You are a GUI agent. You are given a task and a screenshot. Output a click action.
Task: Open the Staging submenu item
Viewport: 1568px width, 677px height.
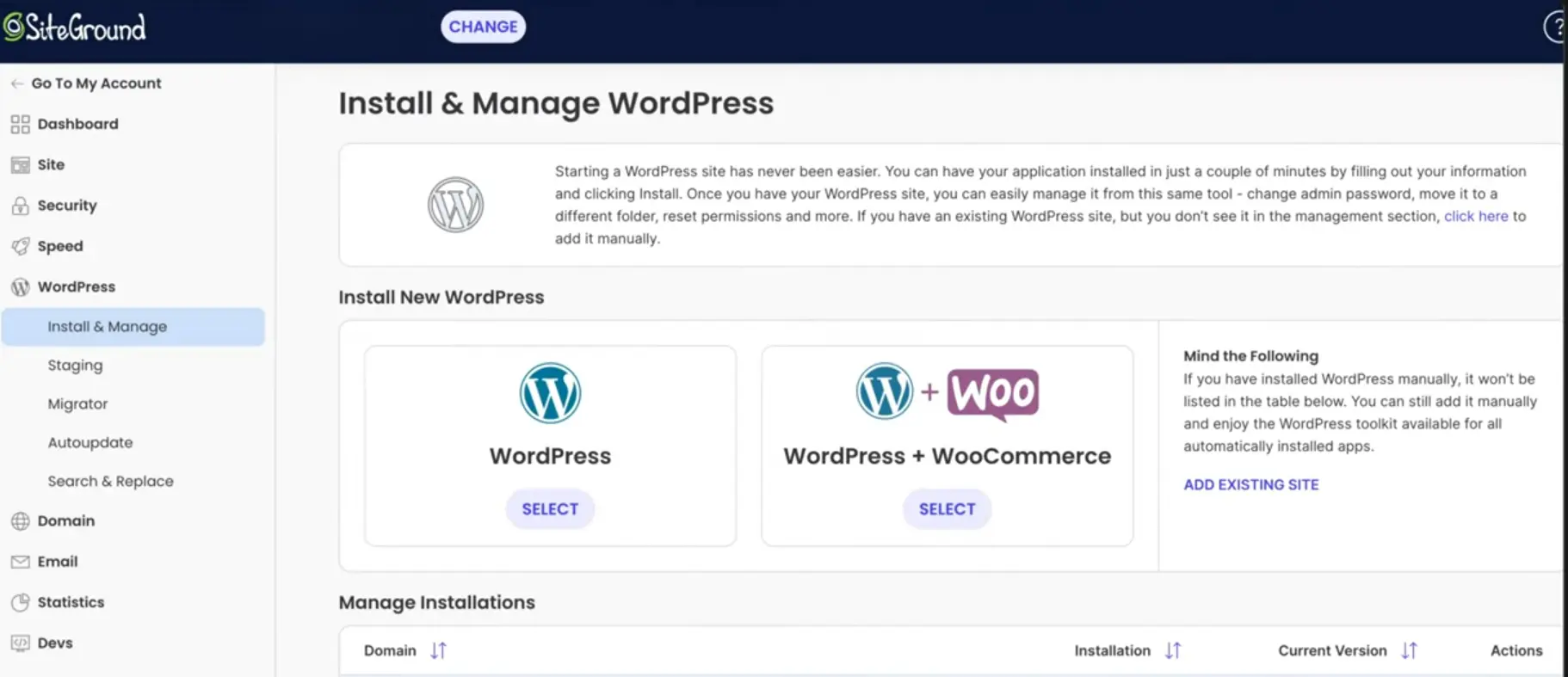point(75,366)
